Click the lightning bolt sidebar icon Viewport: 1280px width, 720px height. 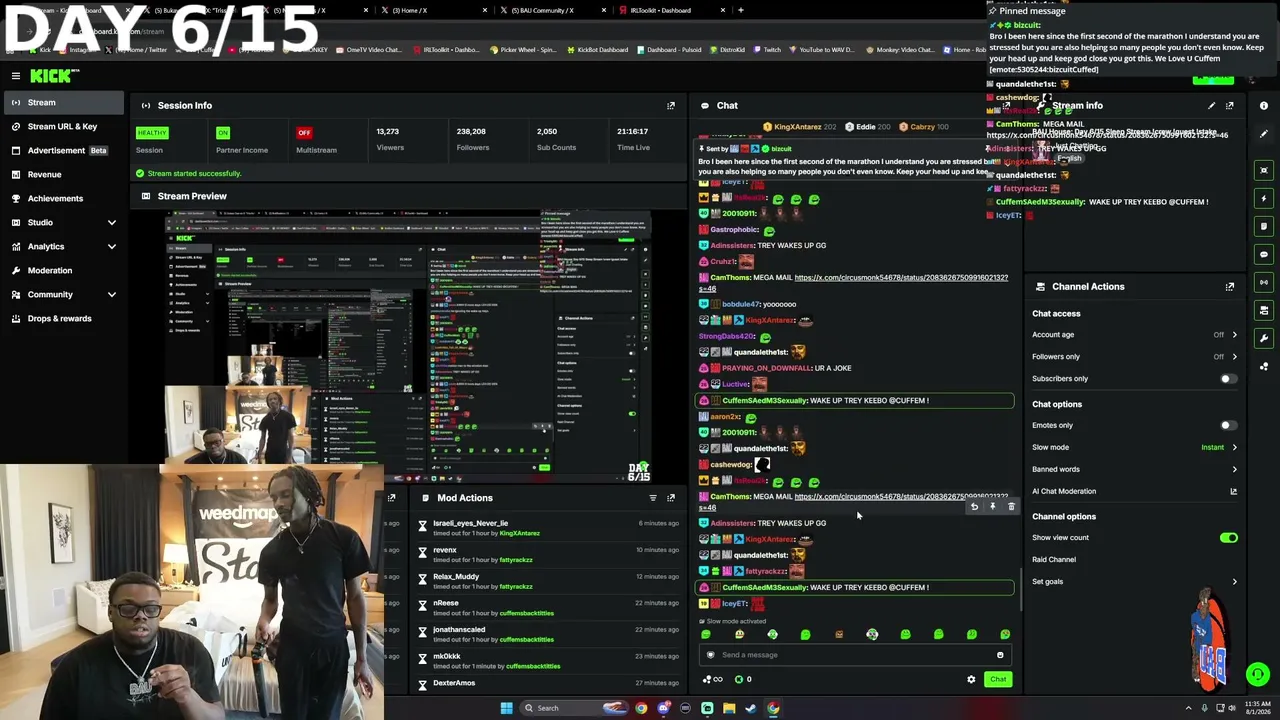pos(1264,198)
